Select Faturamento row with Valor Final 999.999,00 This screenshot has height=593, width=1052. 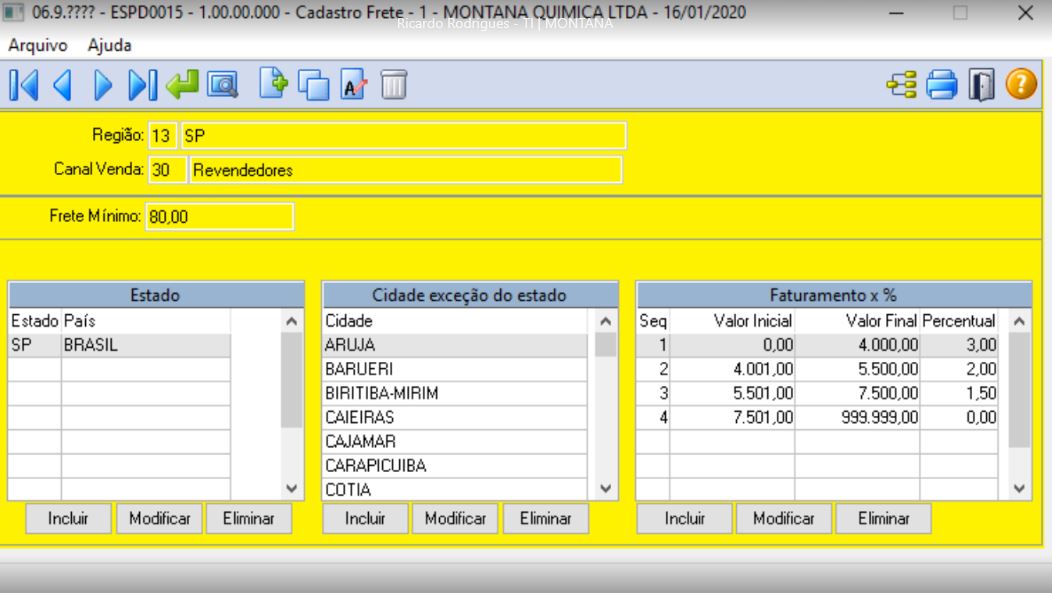pos(817,417)
